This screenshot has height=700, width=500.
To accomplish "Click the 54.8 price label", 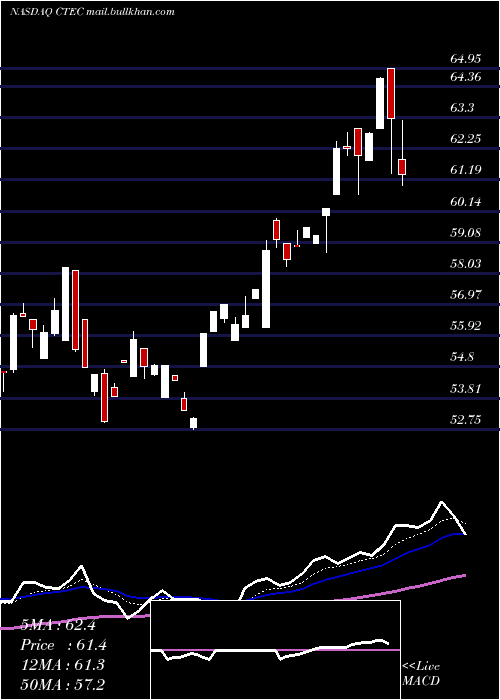I will 461,357.
